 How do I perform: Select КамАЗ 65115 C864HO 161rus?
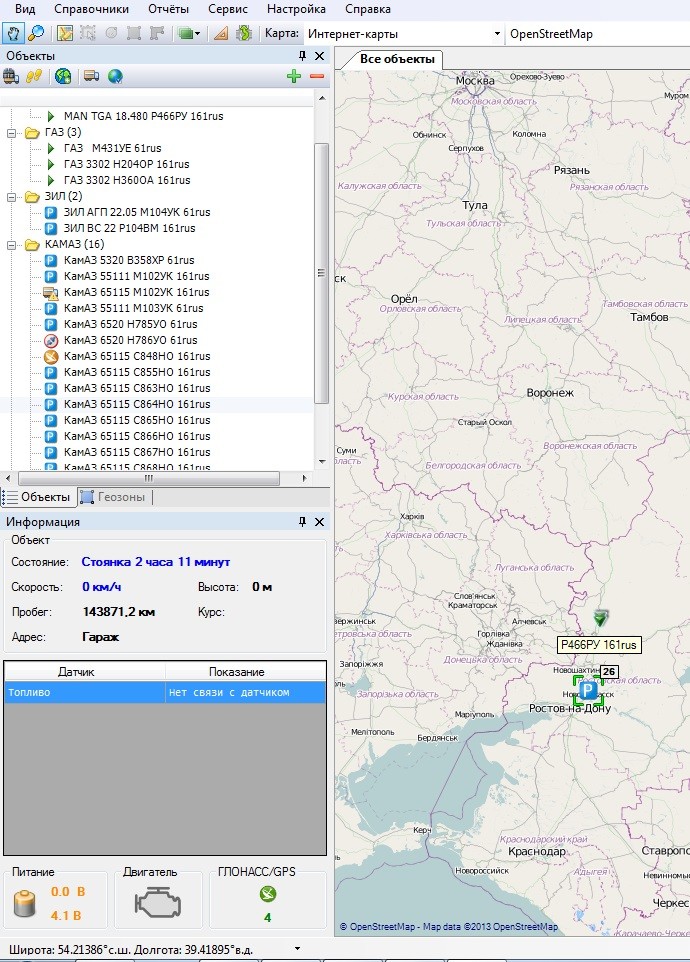[136, 404]
